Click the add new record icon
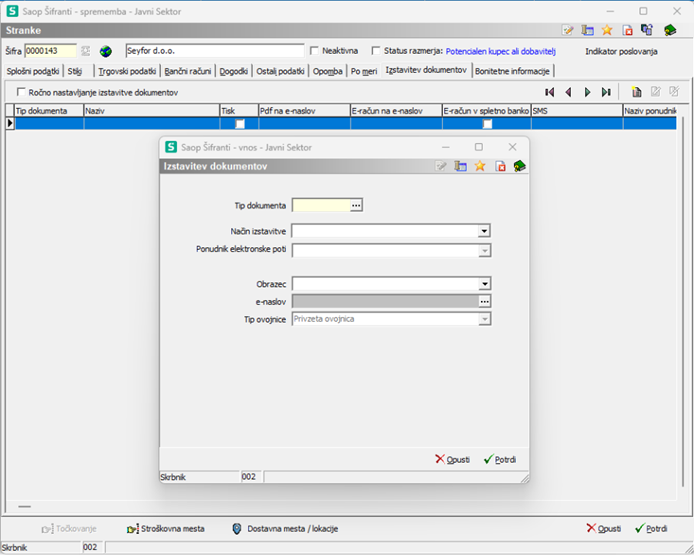694x556 pixels. 636,92
